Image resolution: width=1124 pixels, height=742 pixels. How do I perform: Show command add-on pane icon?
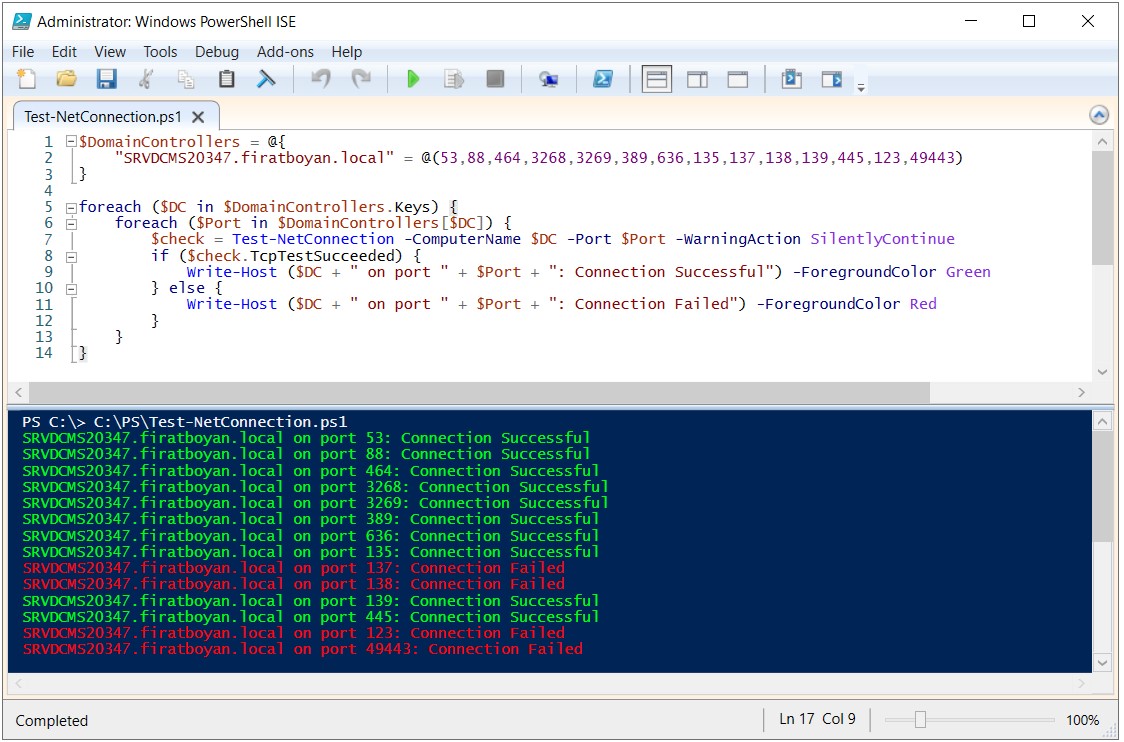[832, 79]
